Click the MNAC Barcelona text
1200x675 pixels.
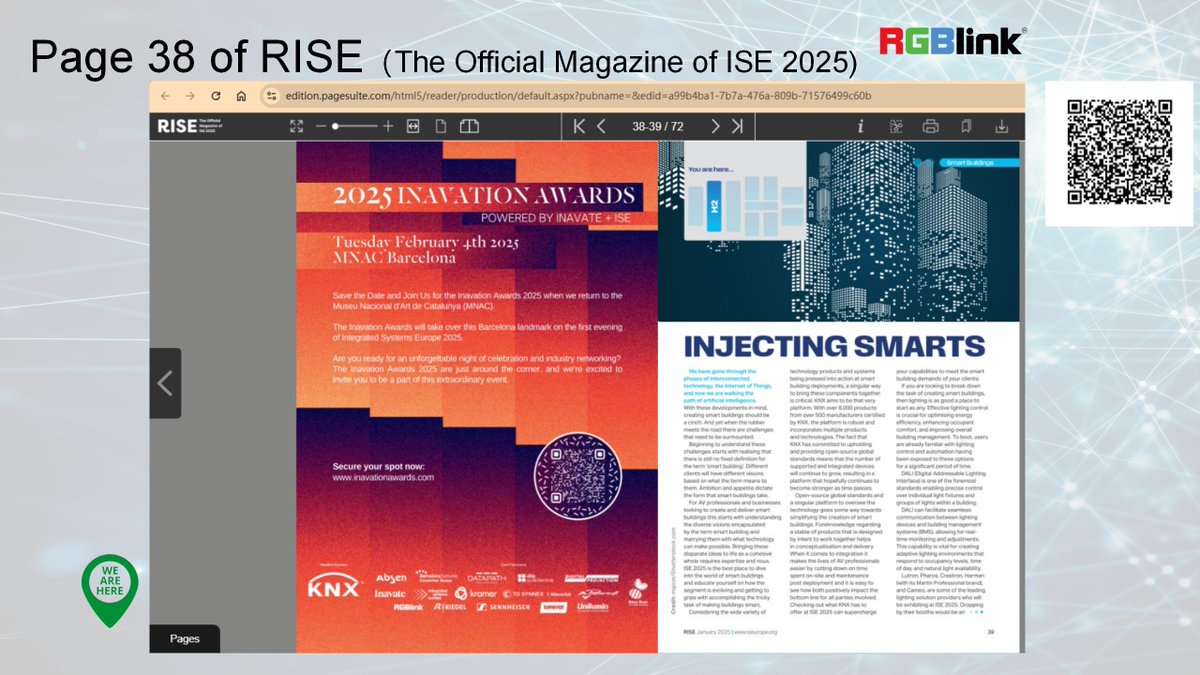[x=394, y=258]
